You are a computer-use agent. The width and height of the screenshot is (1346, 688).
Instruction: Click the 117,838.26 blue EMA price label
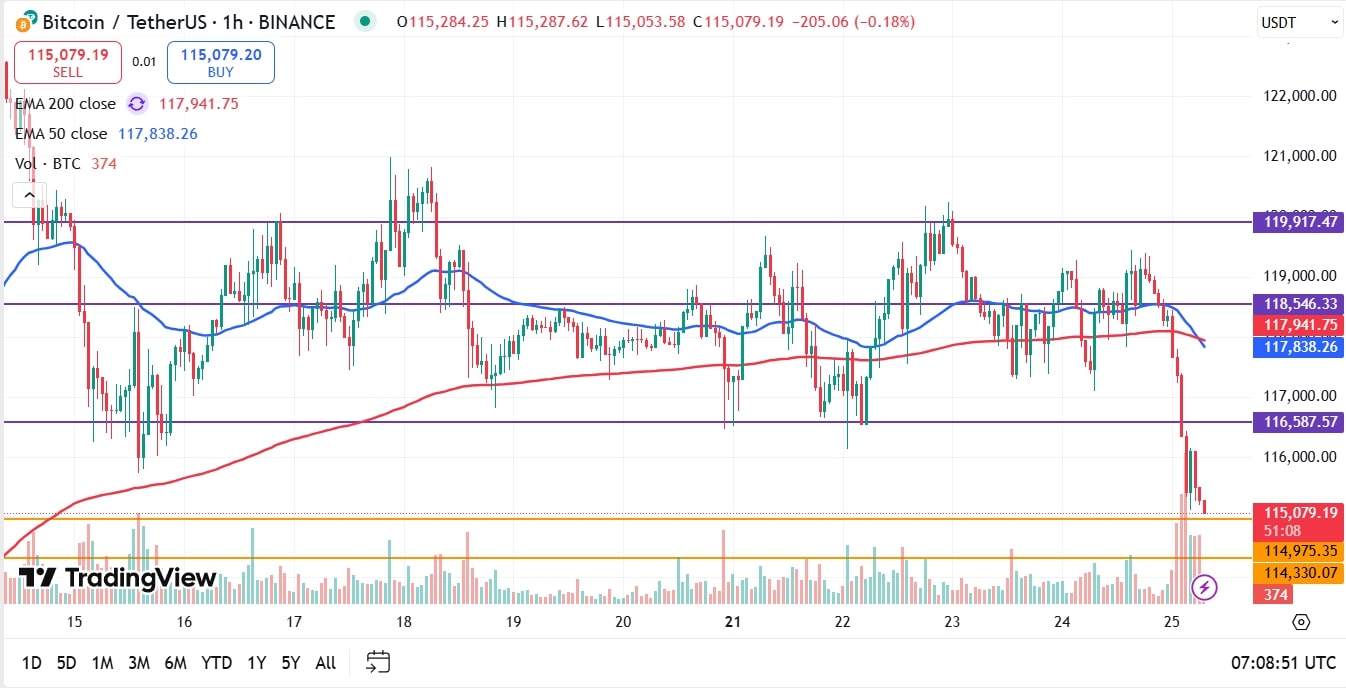(x=1297, y=347)
